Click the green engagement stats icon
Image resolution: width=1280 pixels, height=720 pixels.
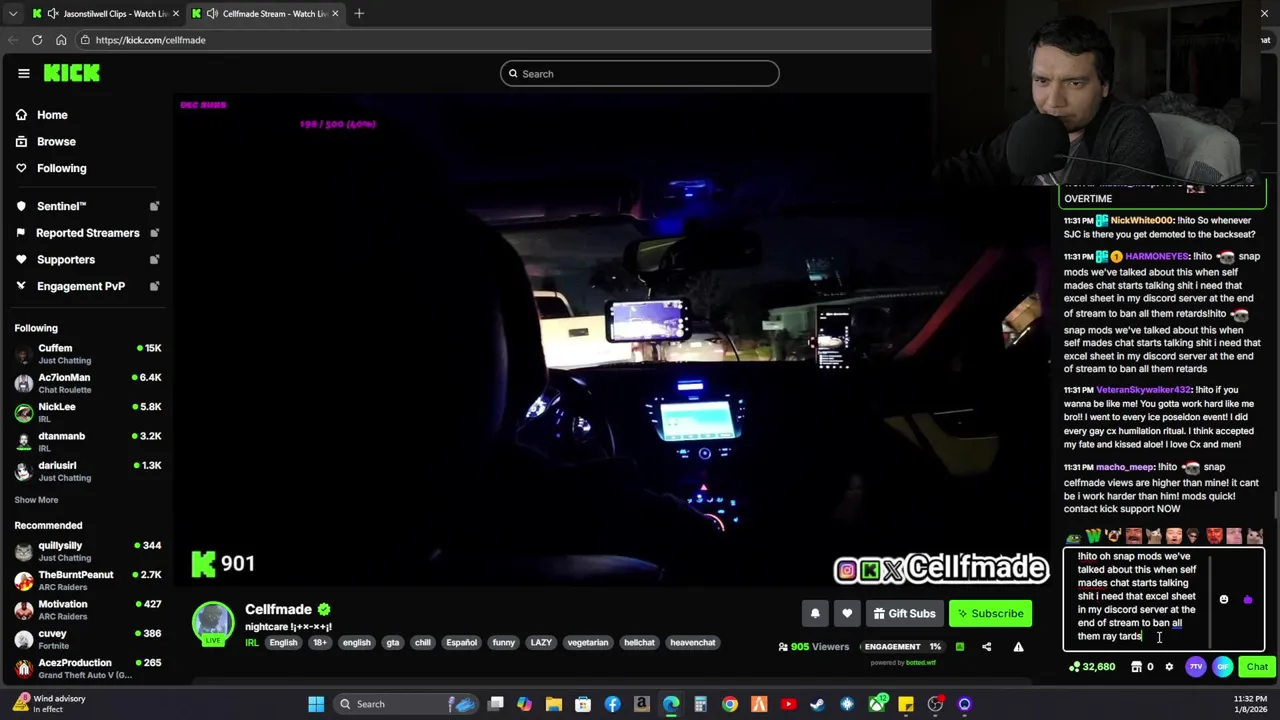[960, 647]
